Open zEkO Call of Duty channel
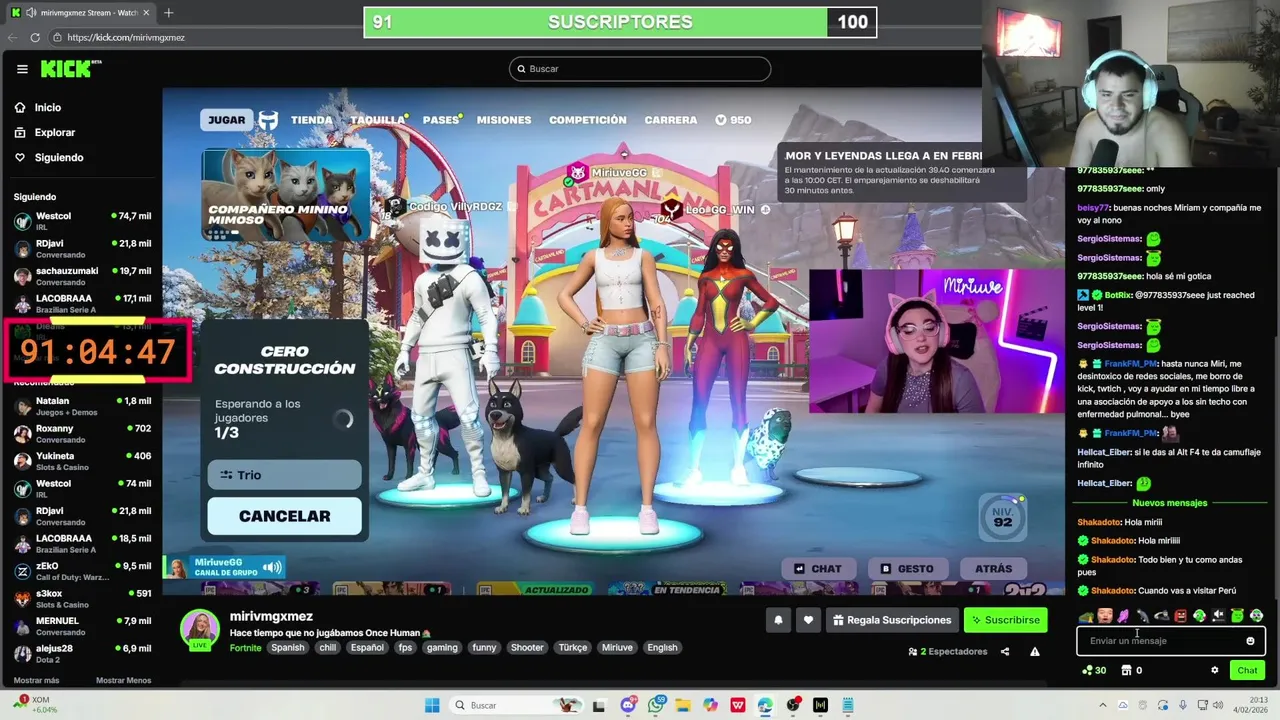 click(82, 571)
